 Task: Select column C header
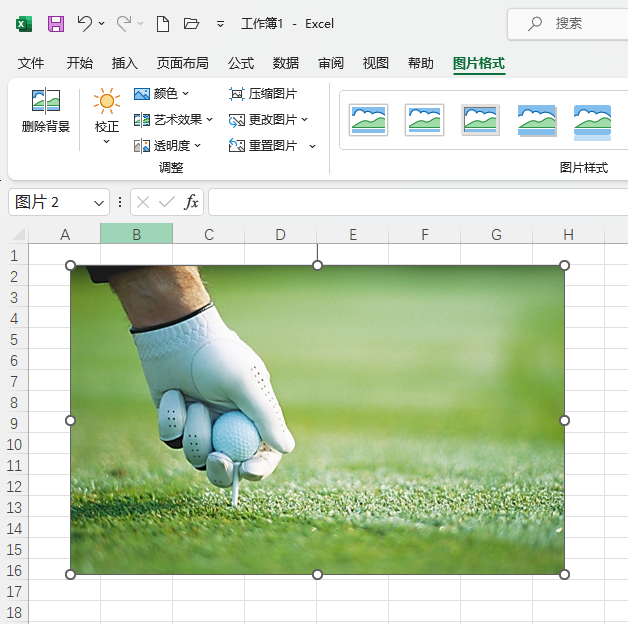click(209, 234)
